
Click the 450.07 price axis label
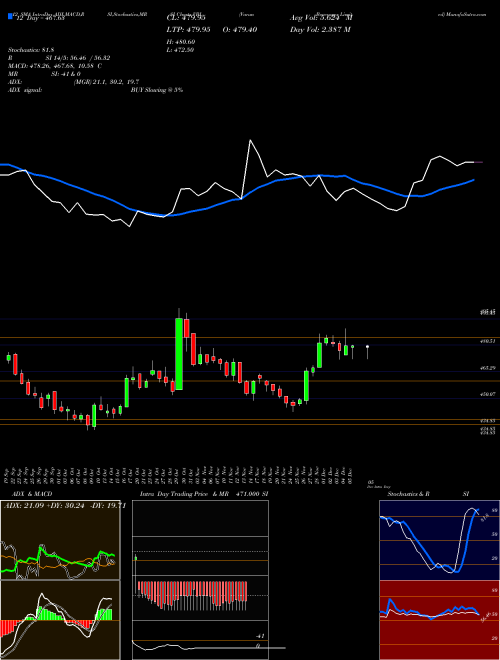pyautogui.click(x=489, y=394)
